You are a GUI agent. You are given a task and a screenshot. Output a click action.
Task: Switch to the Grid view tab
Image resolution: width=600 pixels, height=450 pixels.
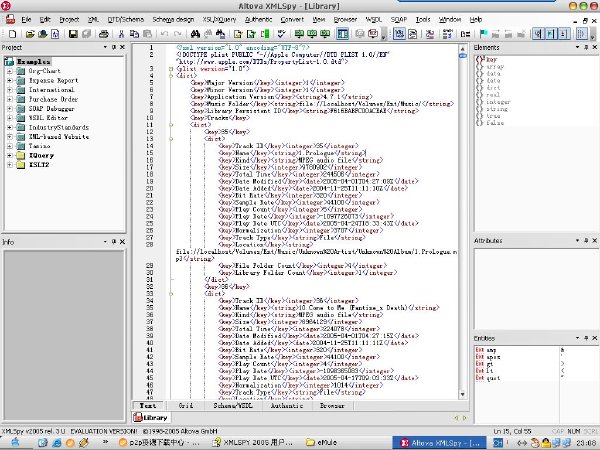click(186, 406)
